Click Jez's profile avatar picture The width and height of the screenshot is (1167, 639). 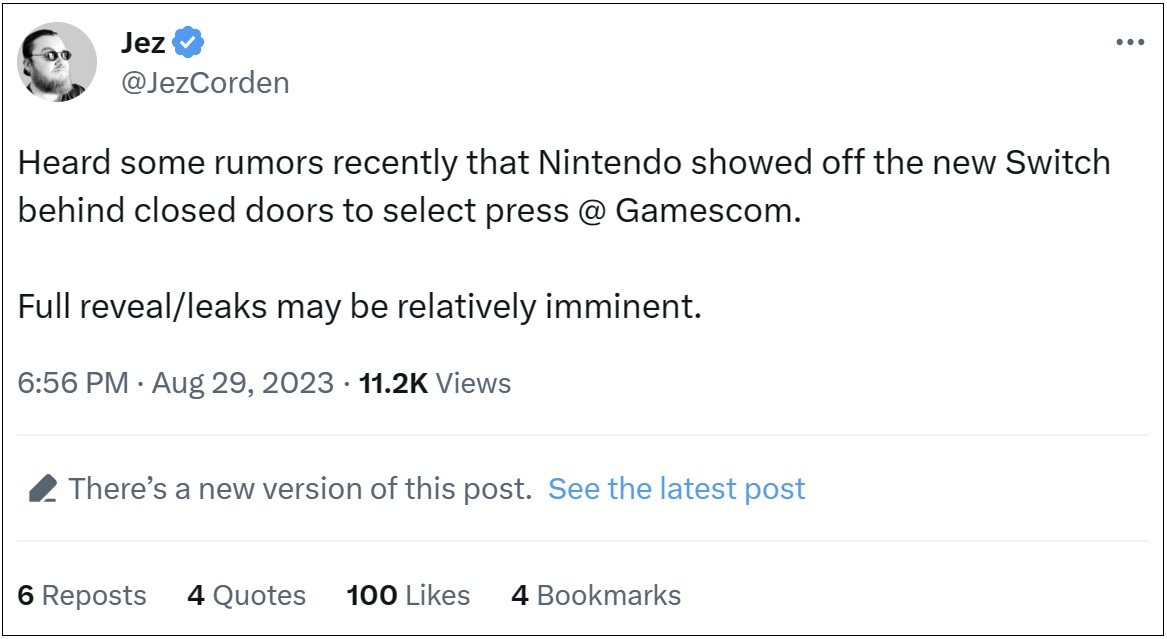click(x=57, y=62)
